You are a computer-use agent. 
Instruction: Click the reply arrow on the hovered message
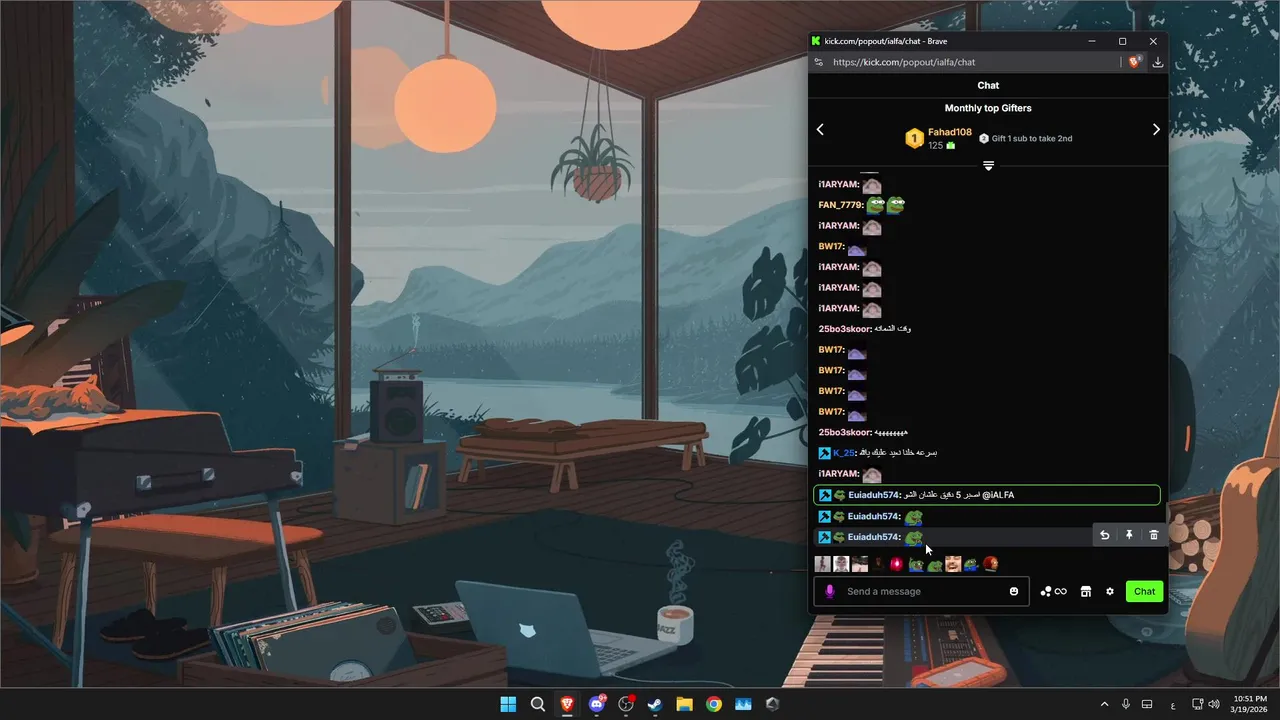click(1104, 535)
